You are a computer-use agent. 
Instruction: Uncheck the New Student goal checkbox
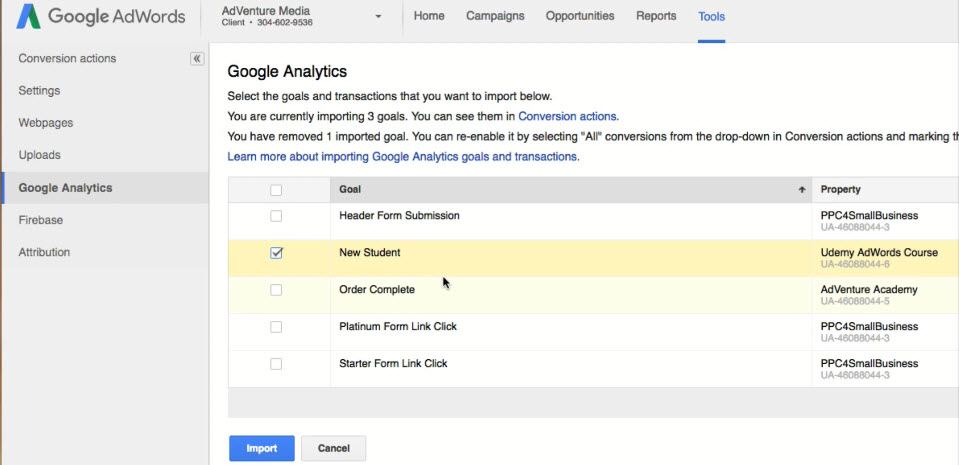(276, 253)
